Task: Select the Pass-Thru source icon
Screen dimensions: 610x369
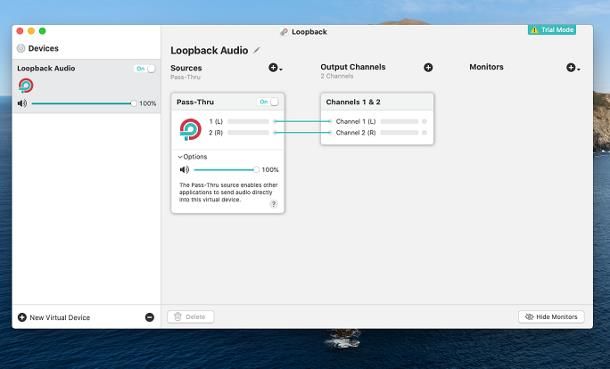Action: tap(191, 129)
